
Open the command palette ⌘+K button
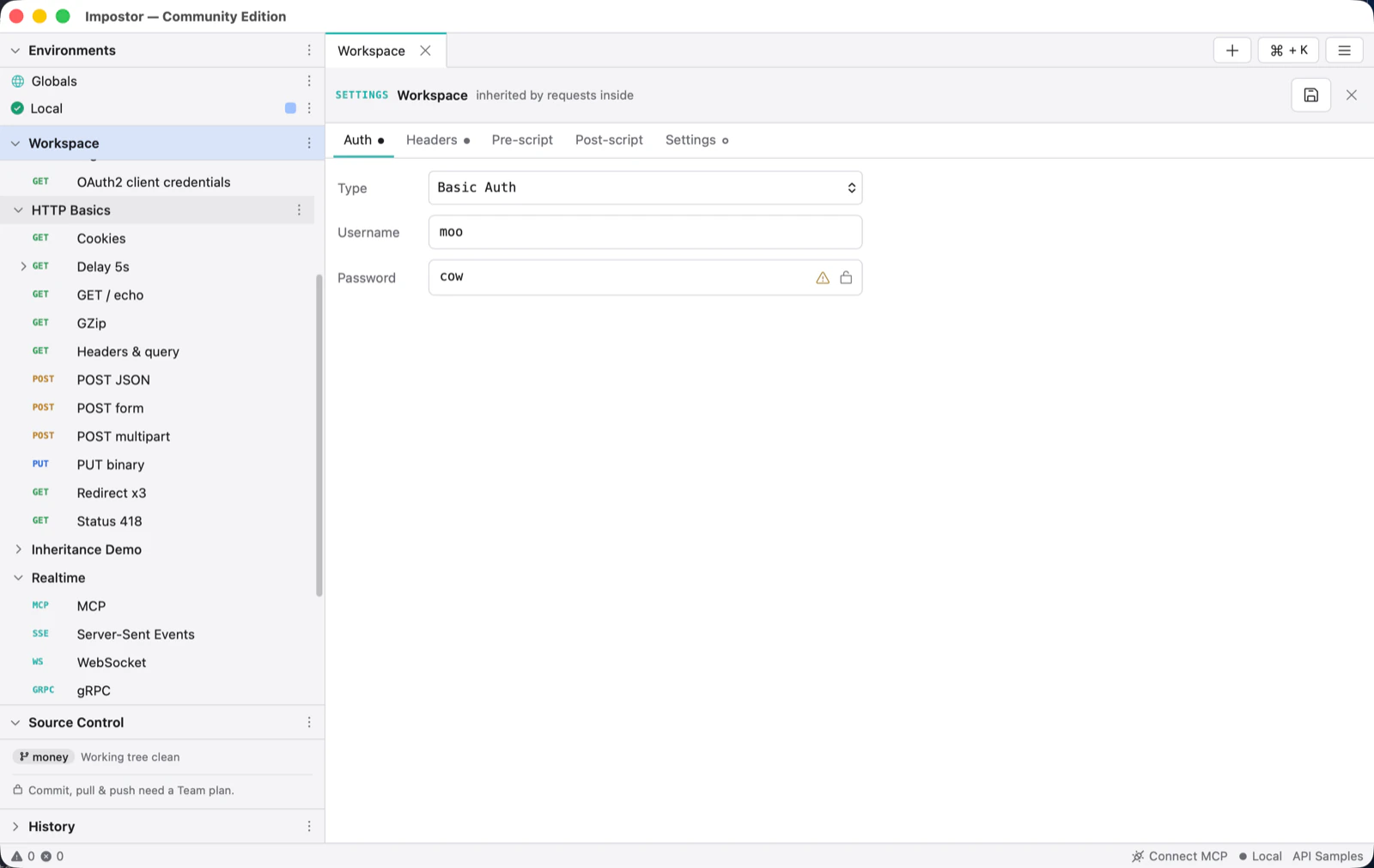[x=1288, y=51]
